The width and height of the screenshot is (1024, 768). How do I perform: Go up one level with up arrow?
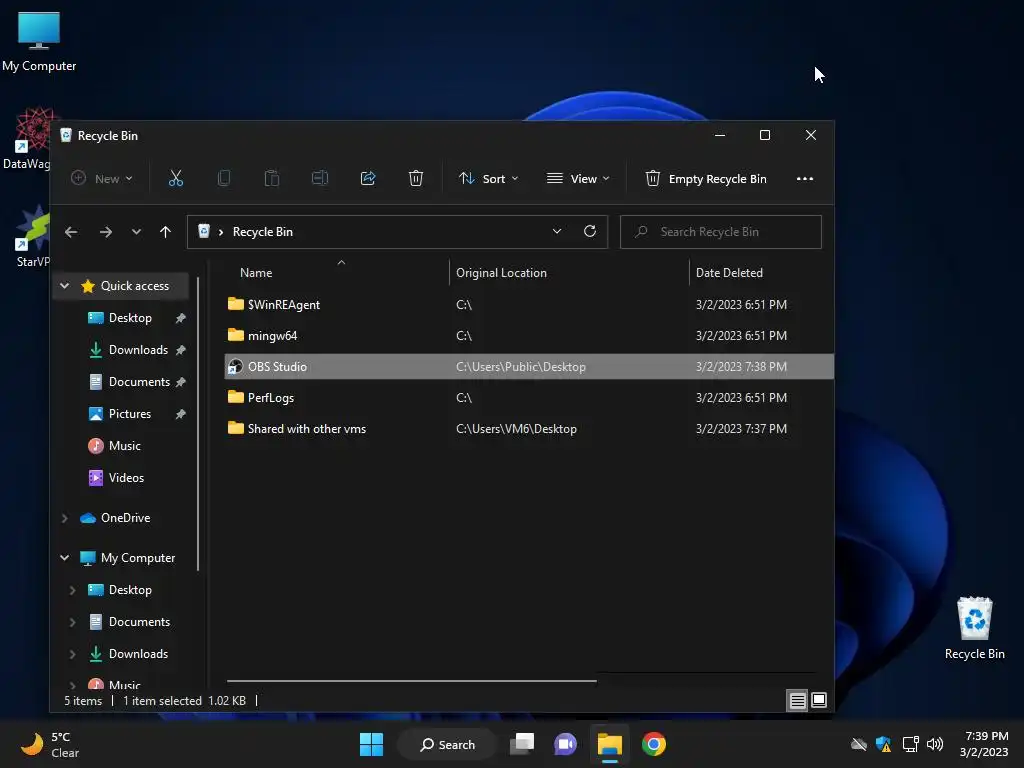[x=165, y=232]
